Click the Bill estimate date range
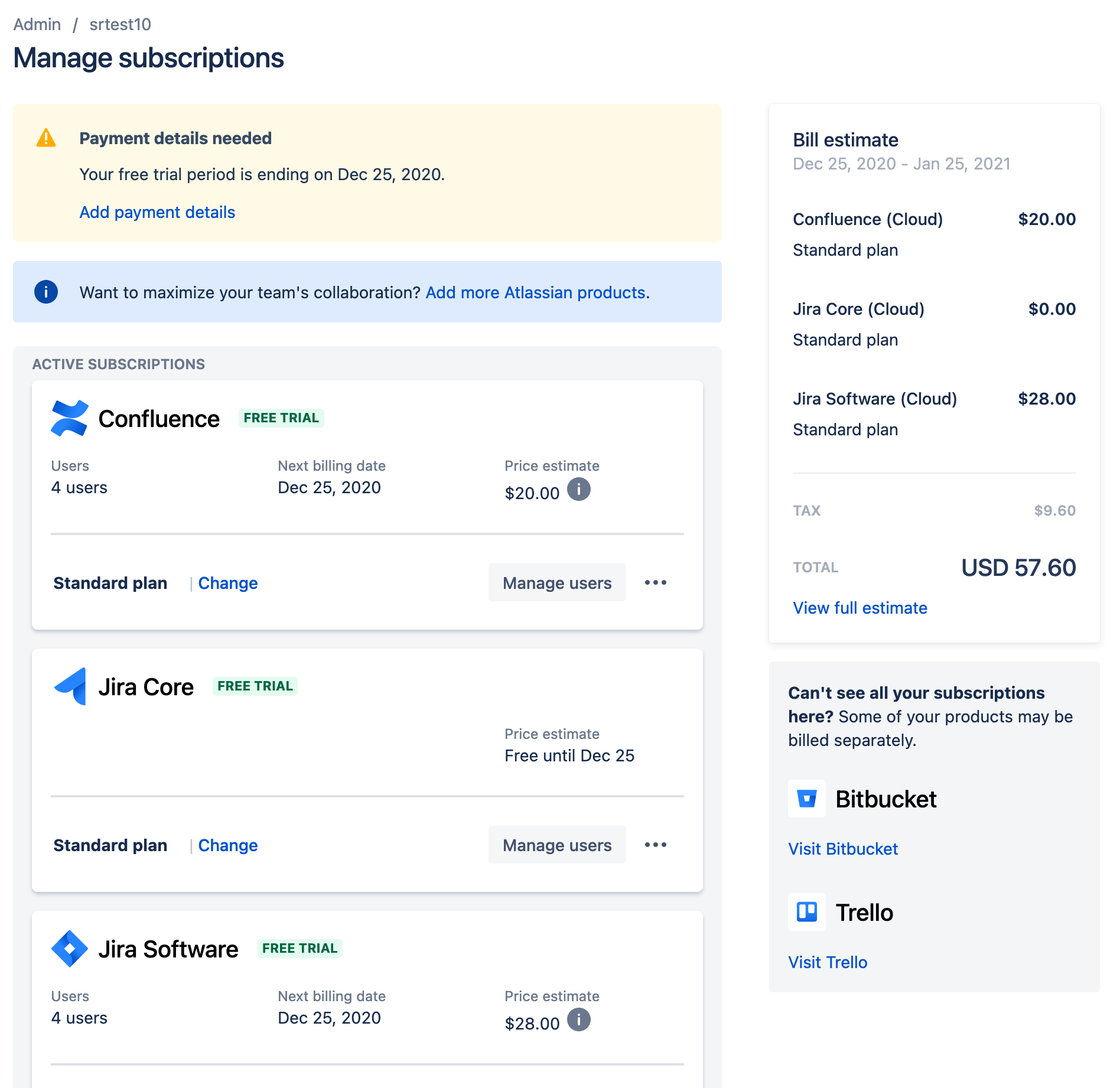 click(x=901, y=164)
